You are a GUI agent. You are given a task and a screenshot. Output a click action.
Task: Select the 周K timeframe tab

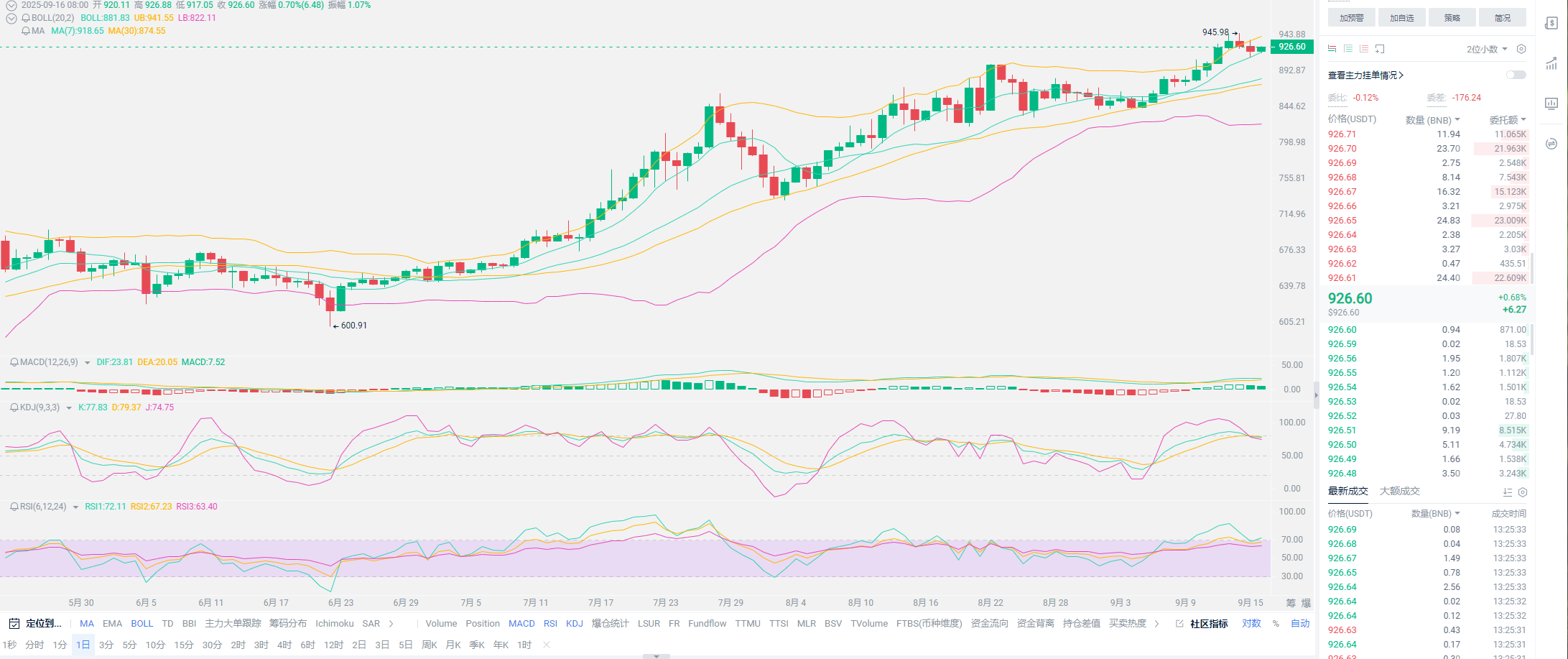430,645
